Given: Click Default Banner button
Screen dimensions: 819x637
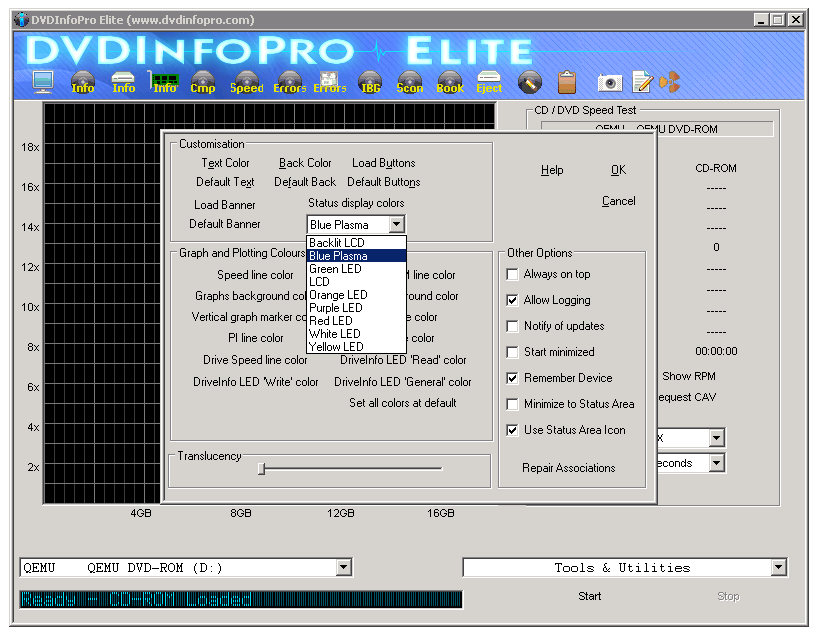Looking at the screenshot, I should click(225, 224).
